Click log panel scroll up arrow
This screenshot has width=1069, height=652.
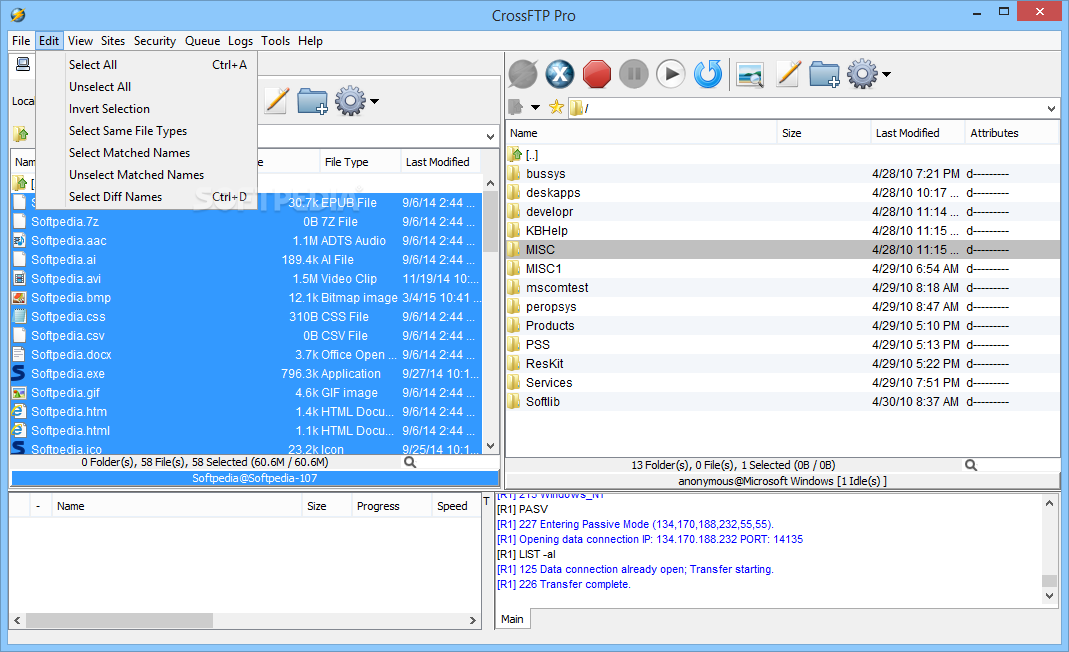click(1049, 503)
